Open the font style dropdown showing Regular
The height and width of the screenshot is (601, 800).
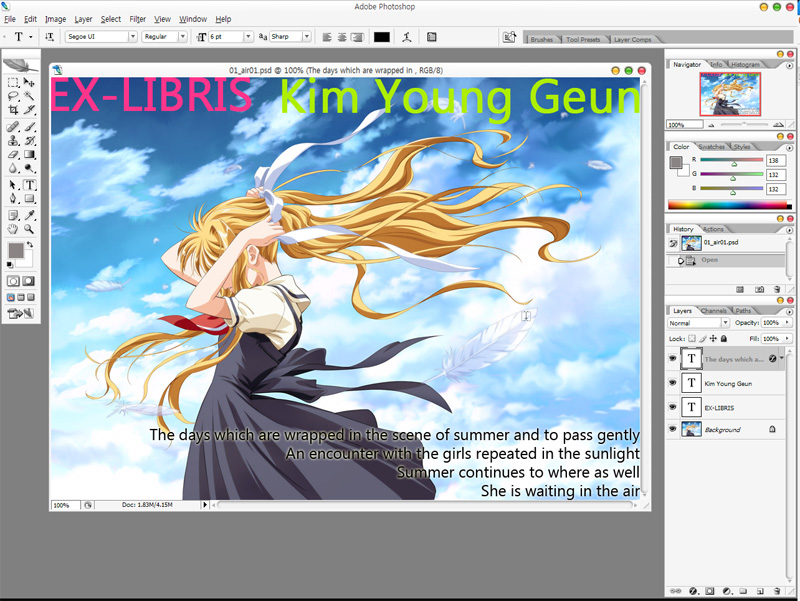[183, 37]
